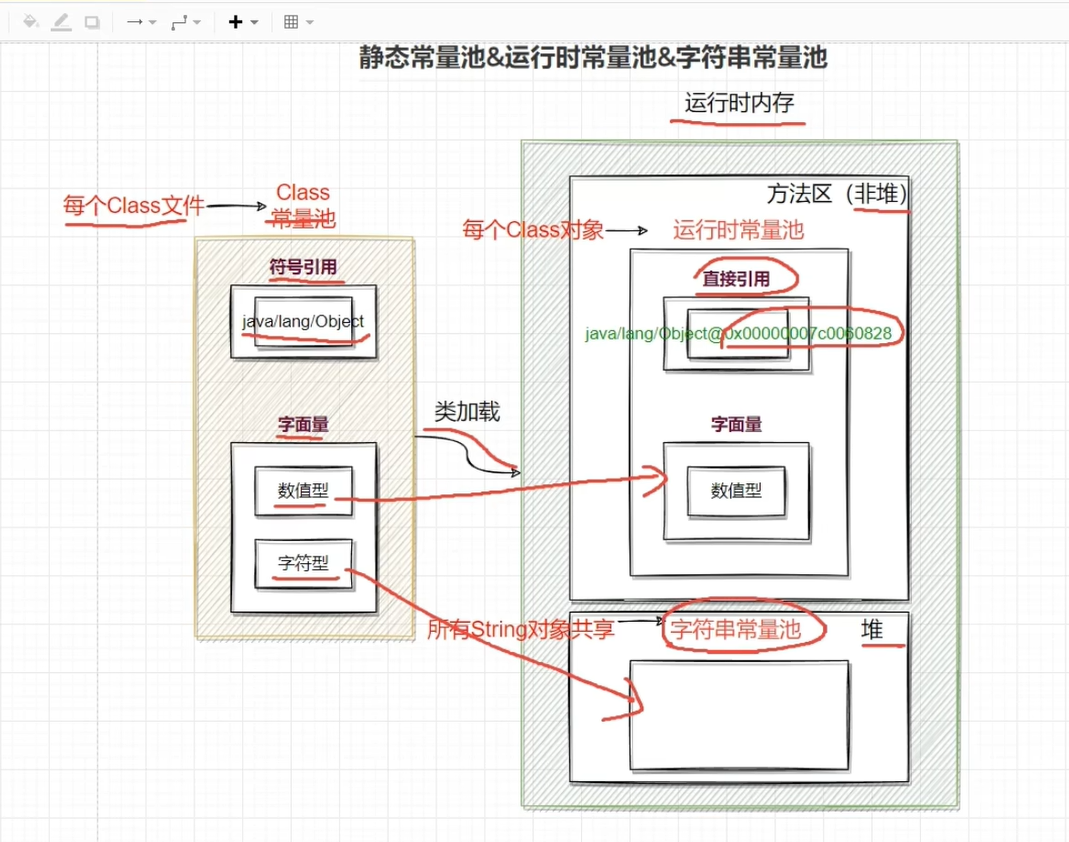Click the 每个Class文件 red text label

[133, 206]
